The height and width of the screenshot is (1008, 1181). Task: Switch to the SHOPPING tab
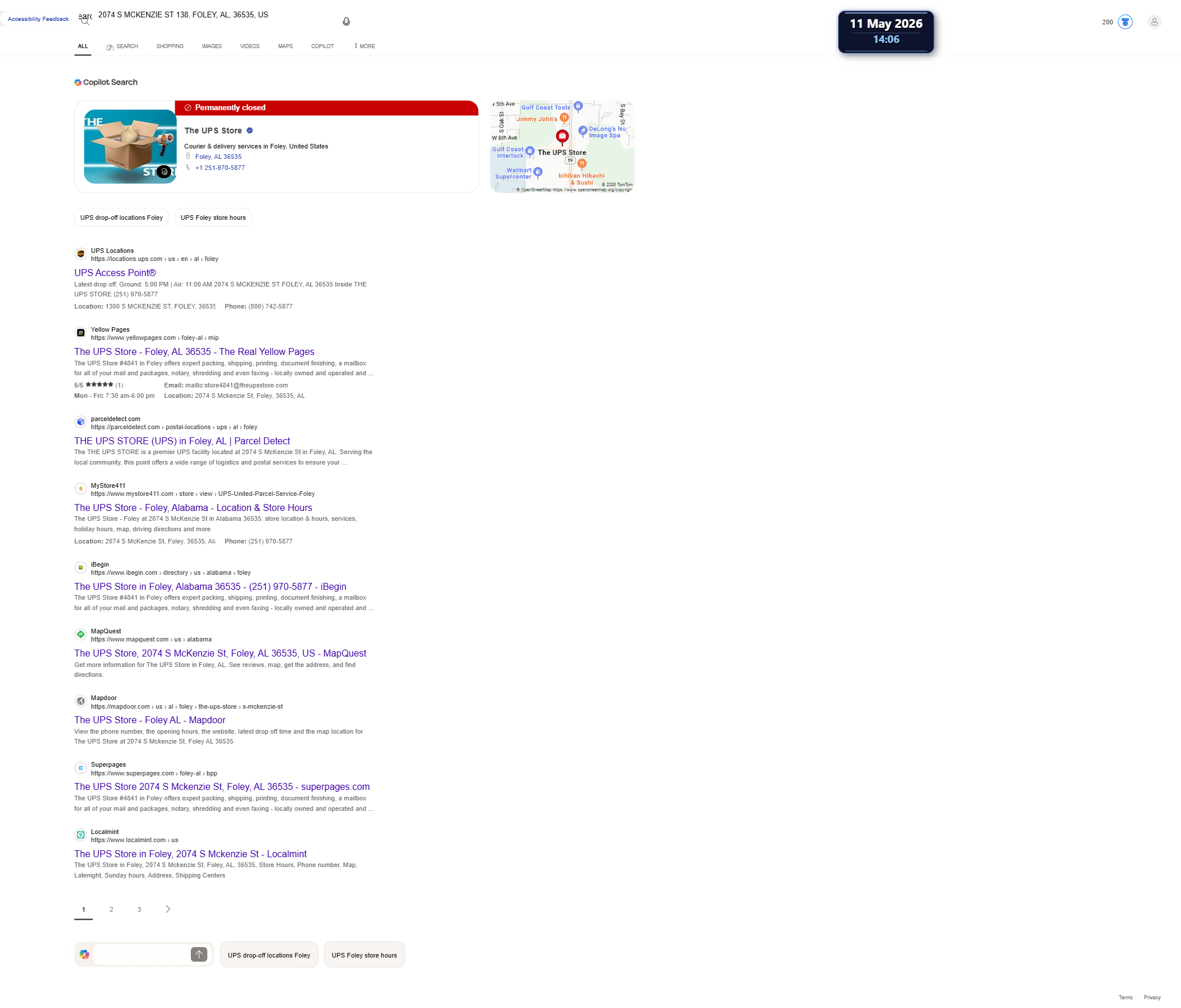click(170, 46)
